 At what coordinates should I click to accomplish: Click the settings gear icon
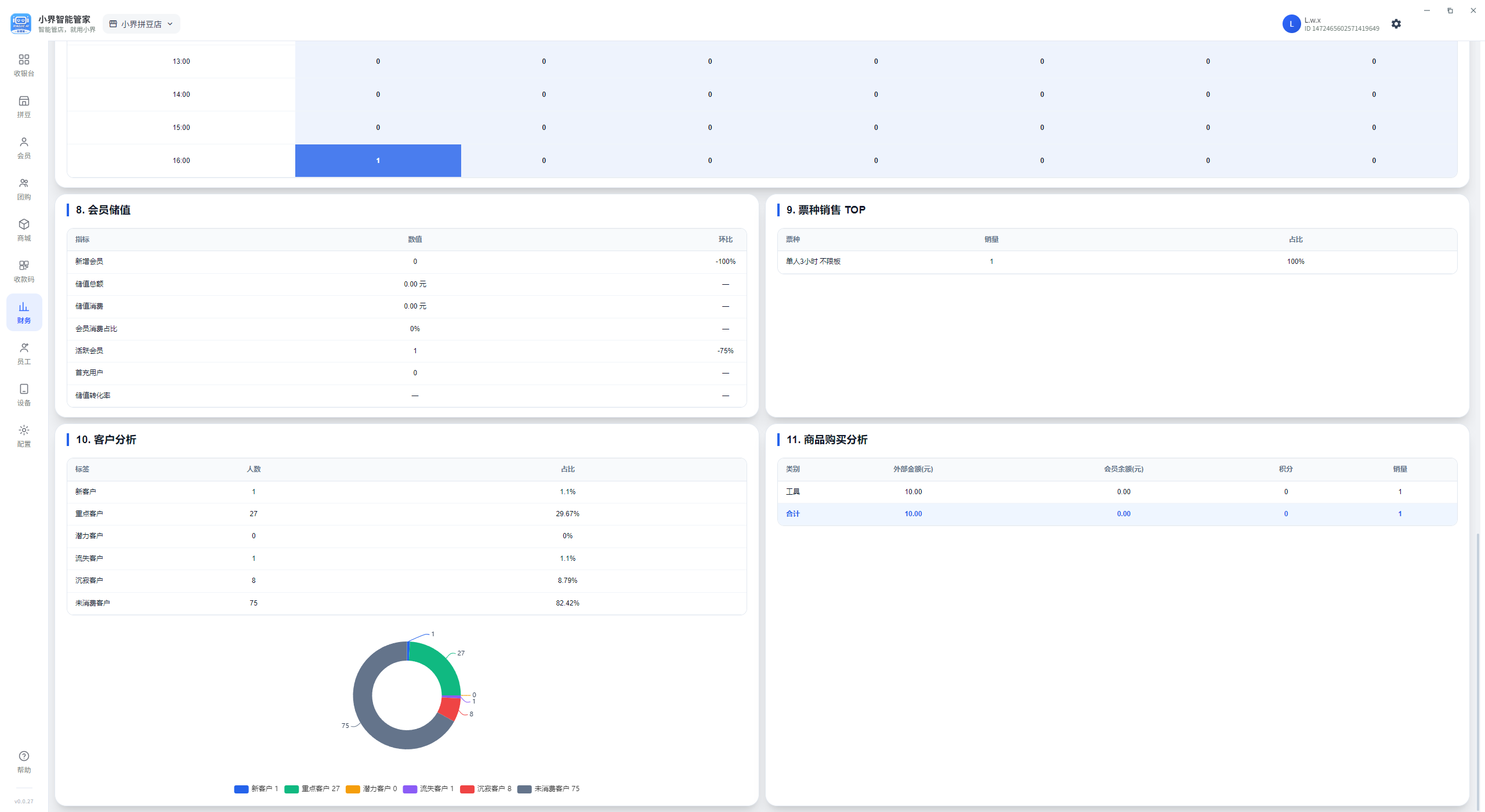point(1396,24)
